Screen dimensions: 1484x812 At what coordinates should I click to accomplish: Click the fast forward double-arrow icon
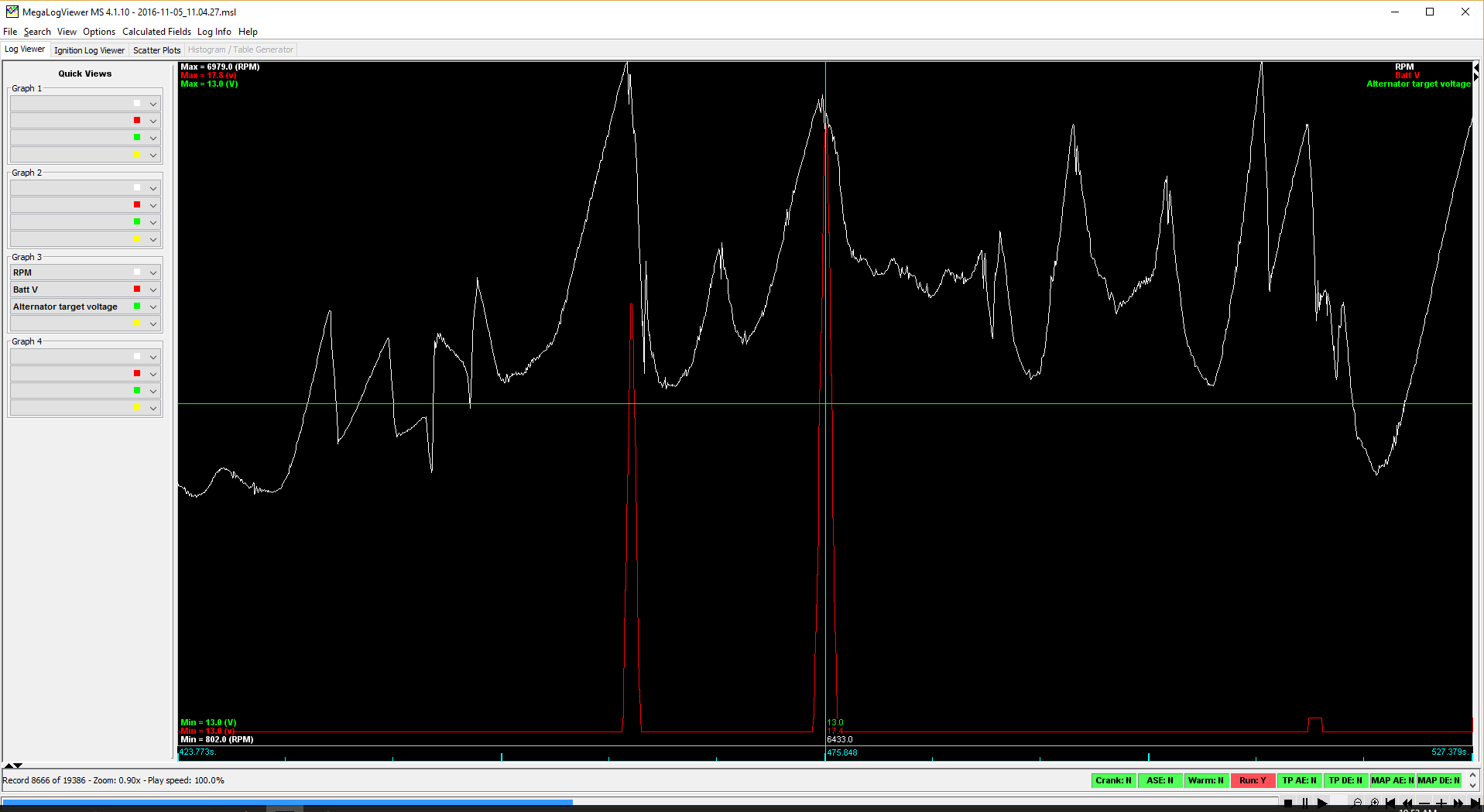click(x=1458, y=803)
